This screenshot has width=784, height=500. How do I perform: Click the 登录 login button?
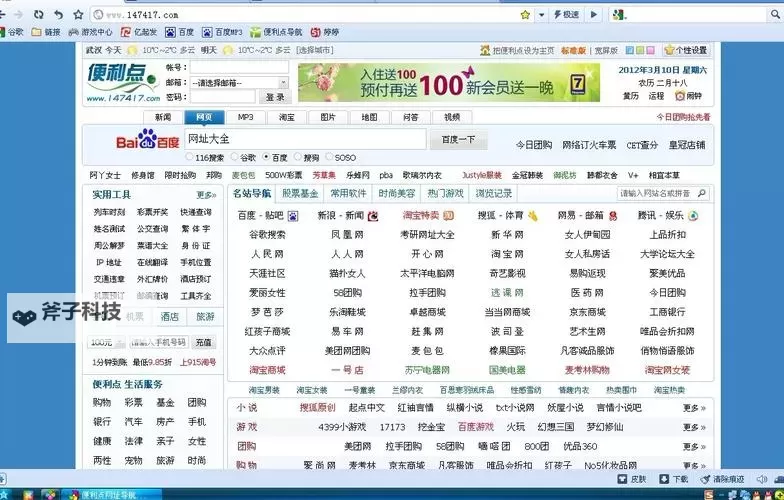pyautogui.click(x=275, y=97)
